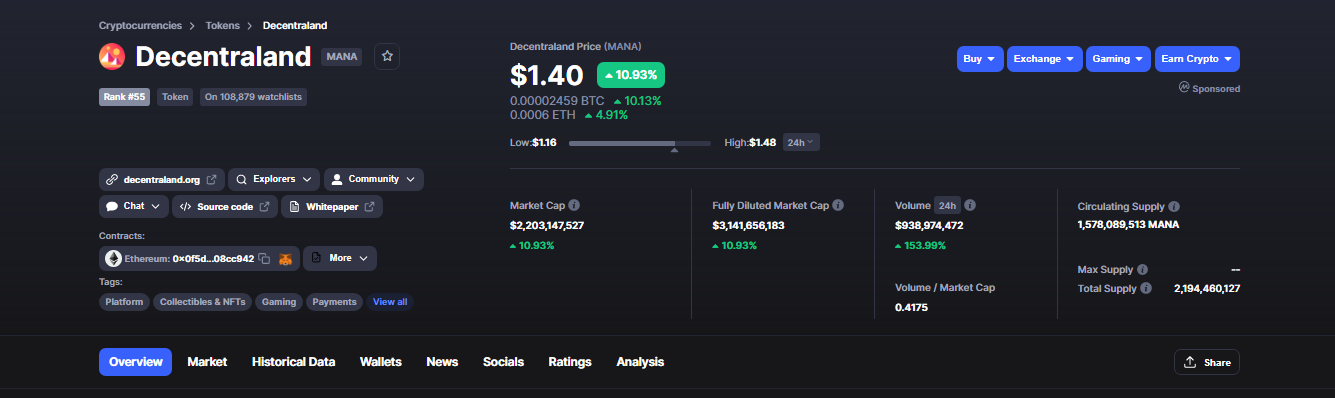Click Source code external link icon
Viewport: 1335px width, 398px height.
pos(264,206)
